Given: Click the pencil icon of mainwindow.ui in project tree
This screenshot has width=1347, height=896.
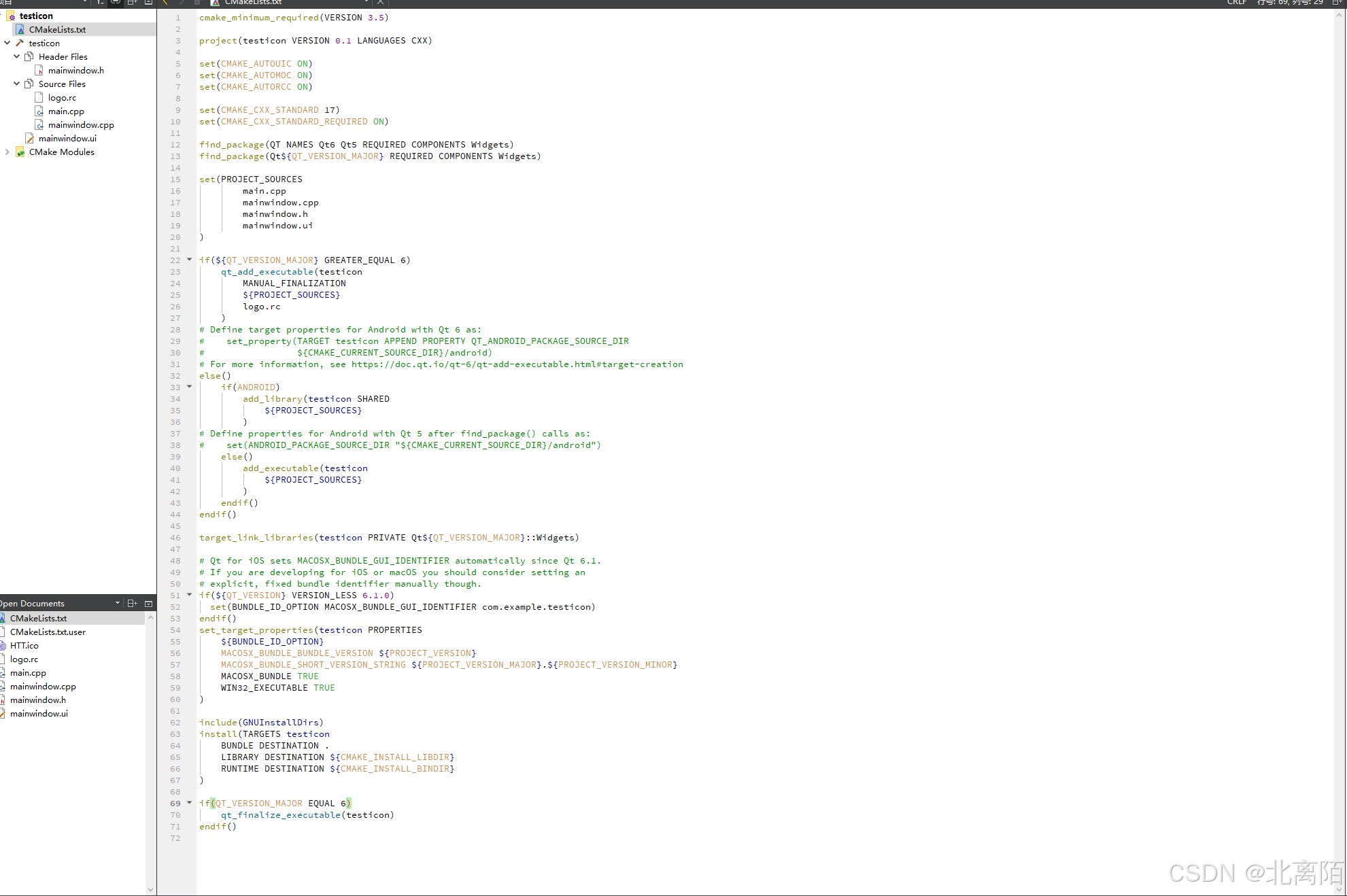Looking at the screenshot, I should pyautogui.click(x=29, y=138).
